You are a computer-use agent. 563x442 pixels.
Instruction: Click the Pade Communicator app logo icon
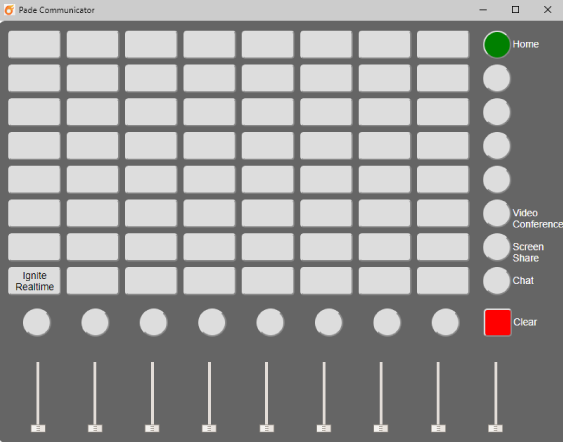click(x=9, y=10)
